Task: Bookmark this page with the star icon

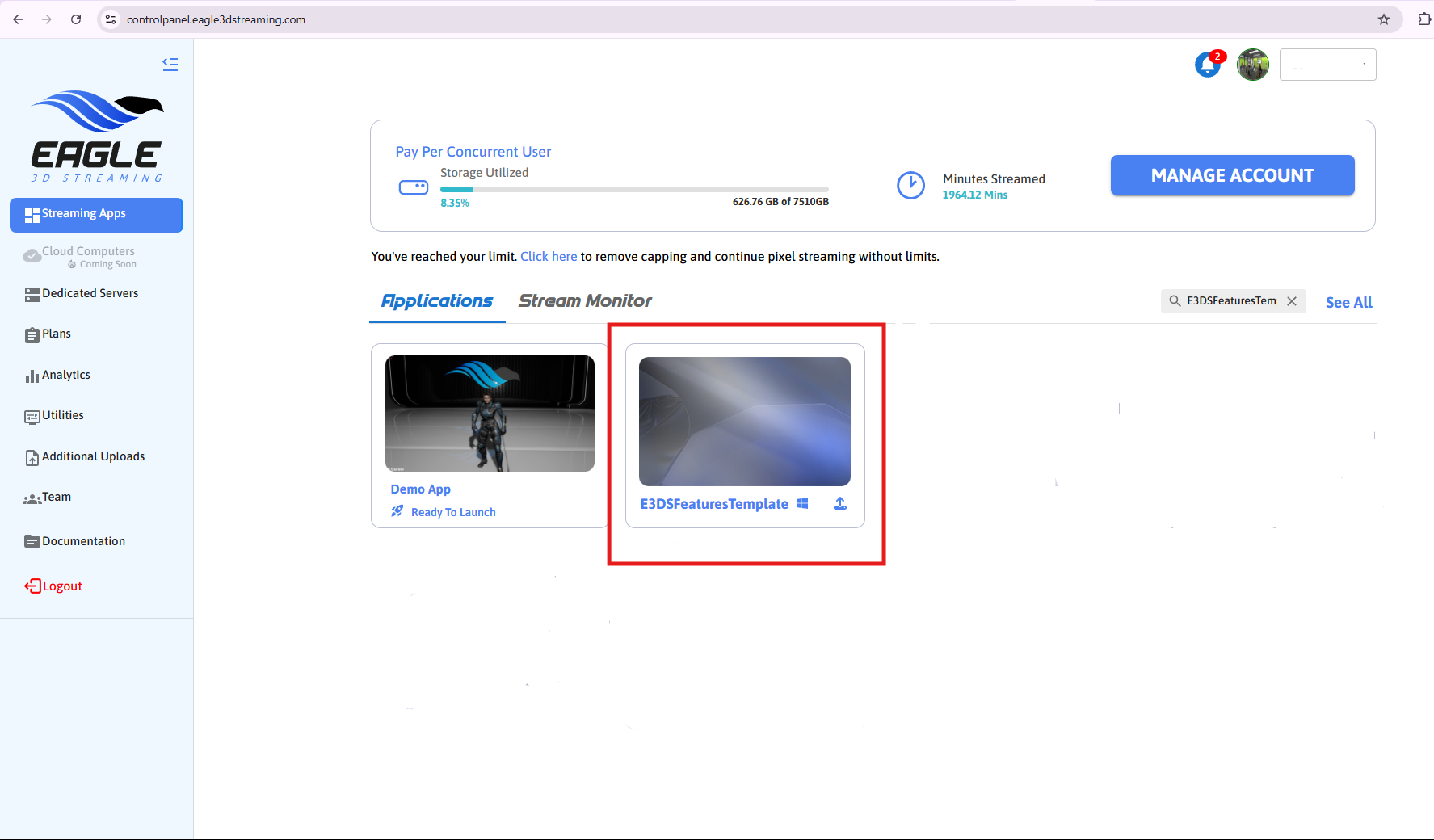Action: [1384, 19]
